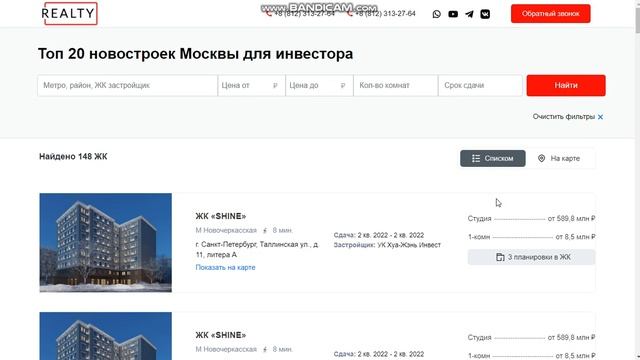
Task: Switch to На карте map view
Action: click(560, 158)
